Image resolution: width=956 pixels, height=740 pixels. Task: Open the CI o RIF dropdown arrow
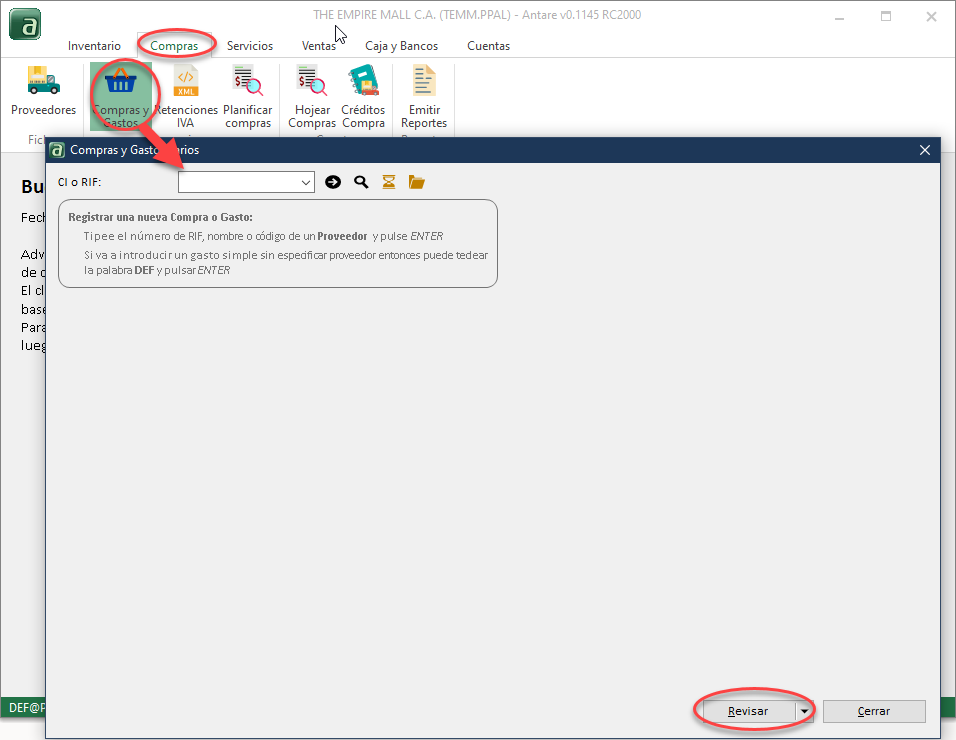[x=307, y=182]
